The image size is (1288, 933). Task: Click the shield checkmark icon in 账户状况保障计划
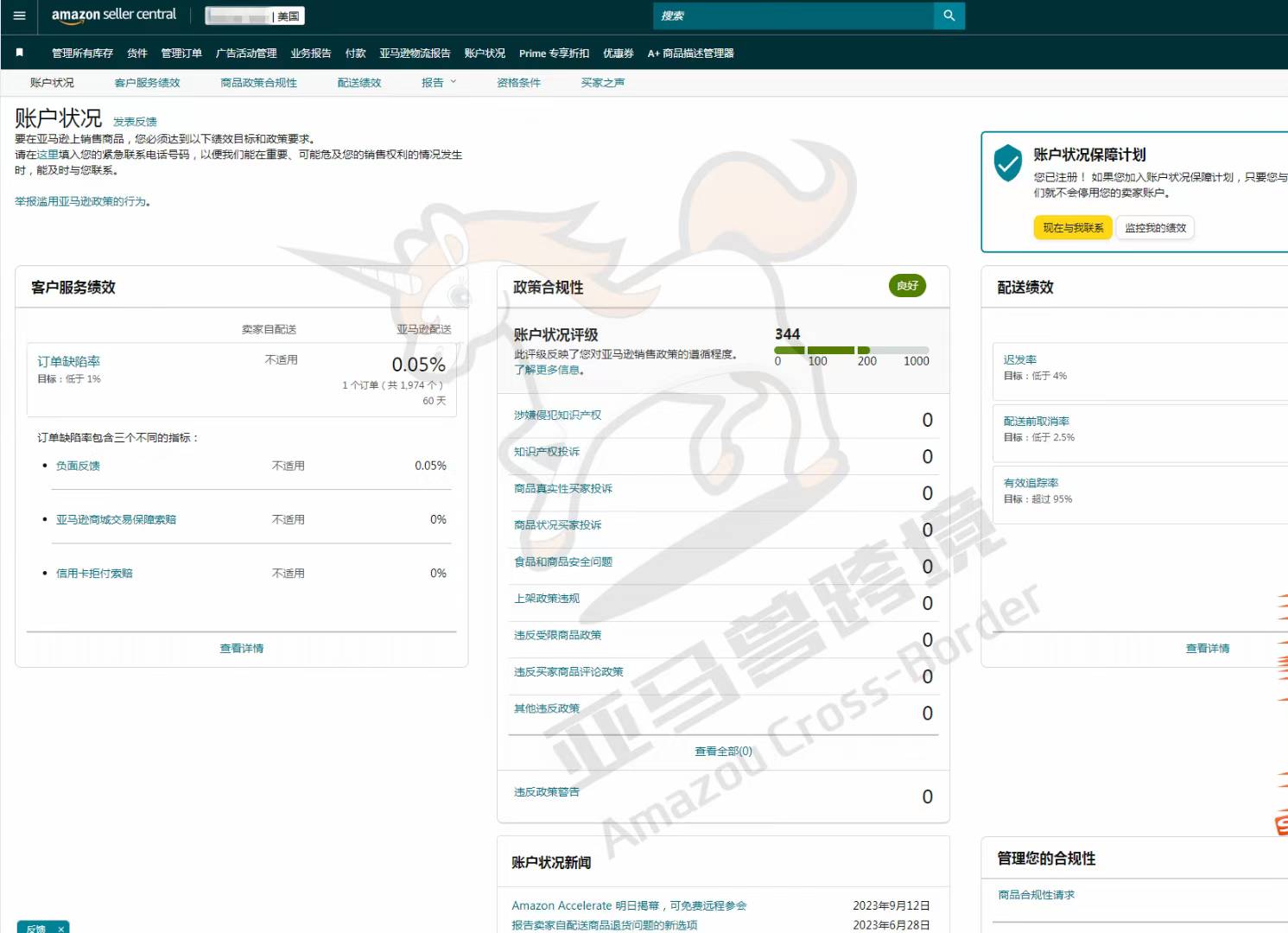pyautogui.click(x=1007, y=162)
